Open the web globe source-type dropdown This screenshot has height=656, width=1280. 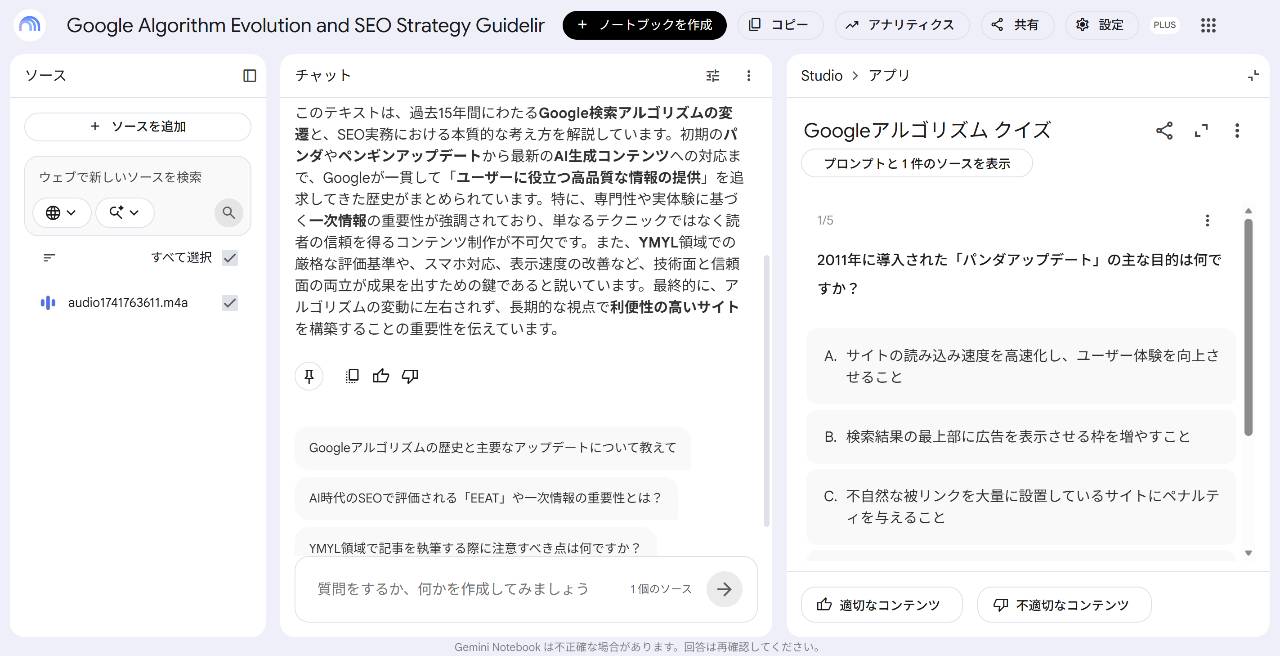point(61,212)
